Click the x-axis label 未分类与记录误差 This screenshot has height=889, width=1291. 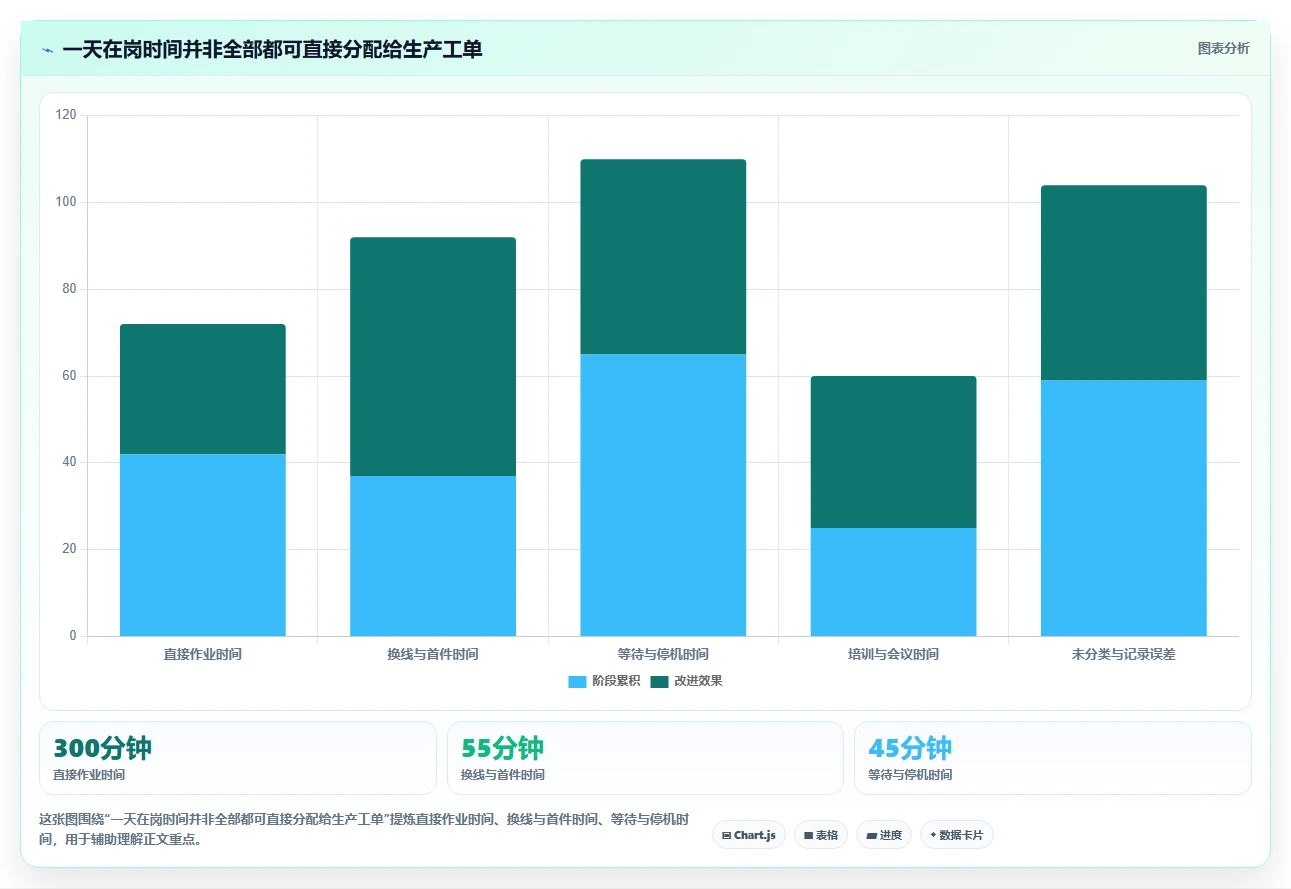click(x=1124, y=654)
